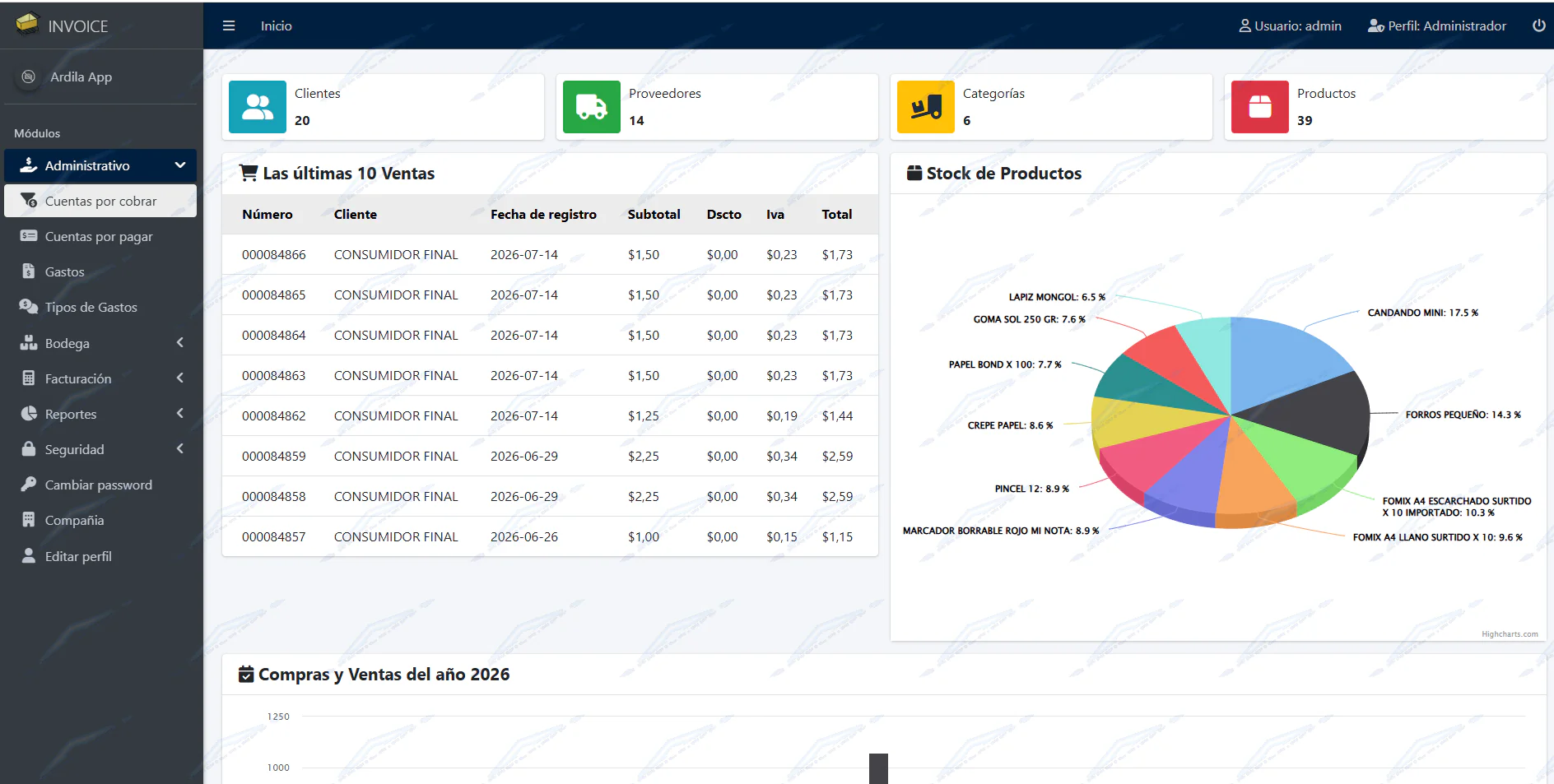Open Cambiar password
Screen dimensions: 1554x784
coord(100,485)
